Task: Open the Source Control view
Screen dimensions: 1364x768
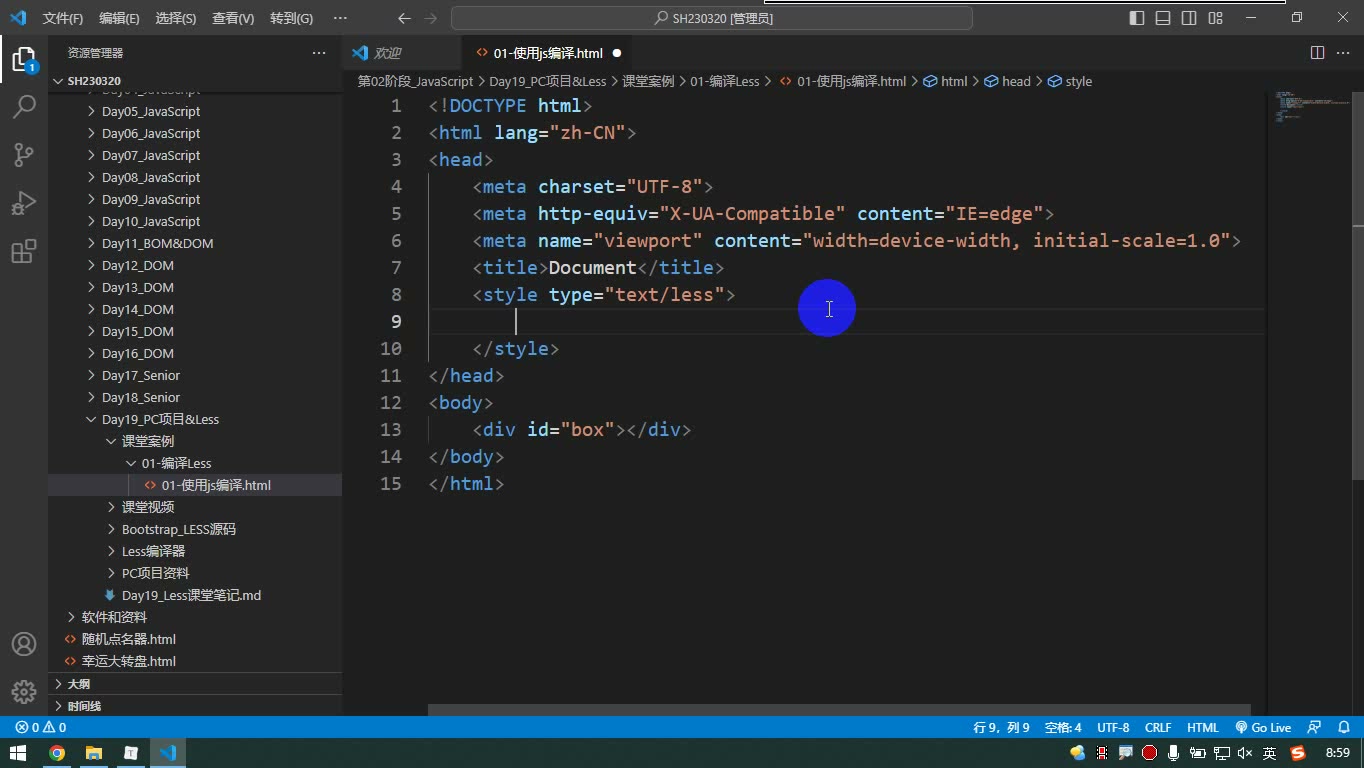Action: pyautogui.click(x=24, y=154)
